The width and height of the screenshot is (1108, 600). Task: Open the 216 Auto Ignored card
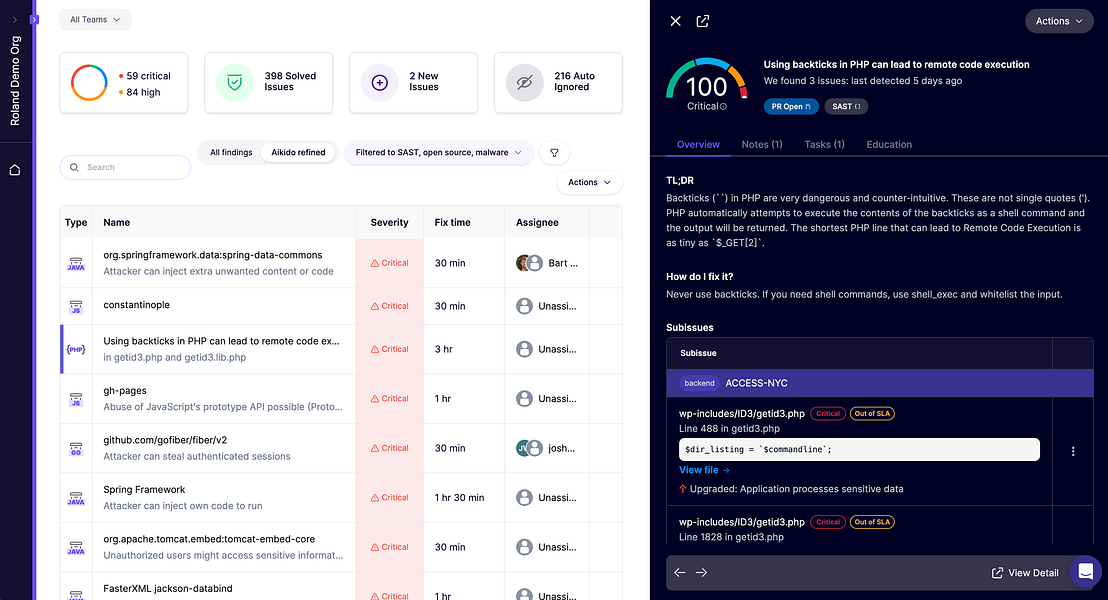[558, 83]
